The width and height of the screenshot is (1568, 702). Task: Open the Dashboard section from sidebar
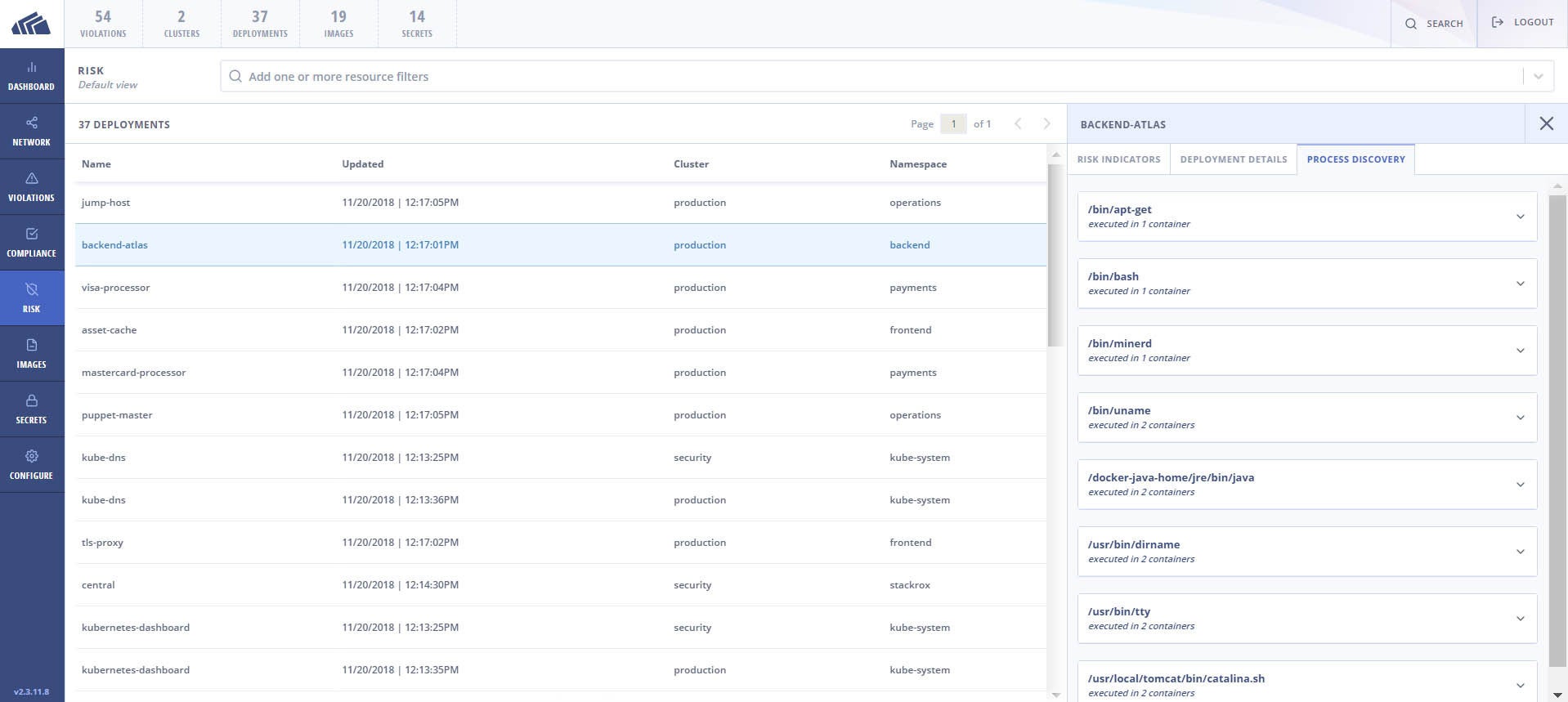[x=32, y=76]
